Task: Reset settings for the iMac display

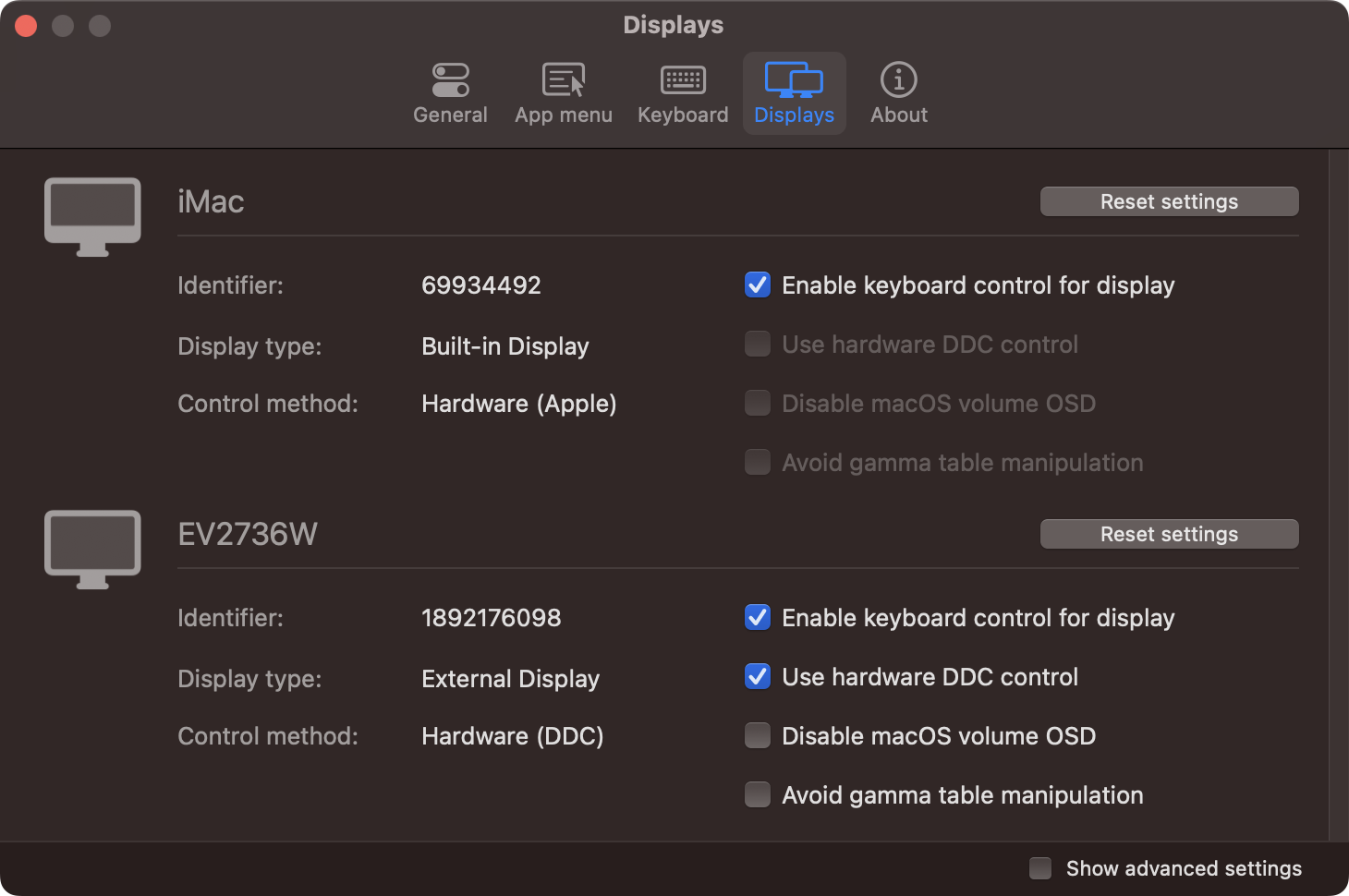Action: [x=1168, y=201]
